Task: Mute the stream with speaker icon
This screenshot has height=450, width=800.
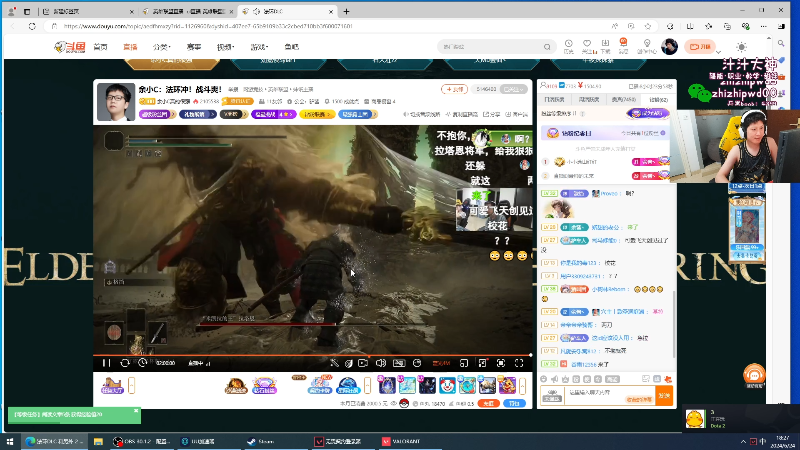Action: (x=381, y=363)
